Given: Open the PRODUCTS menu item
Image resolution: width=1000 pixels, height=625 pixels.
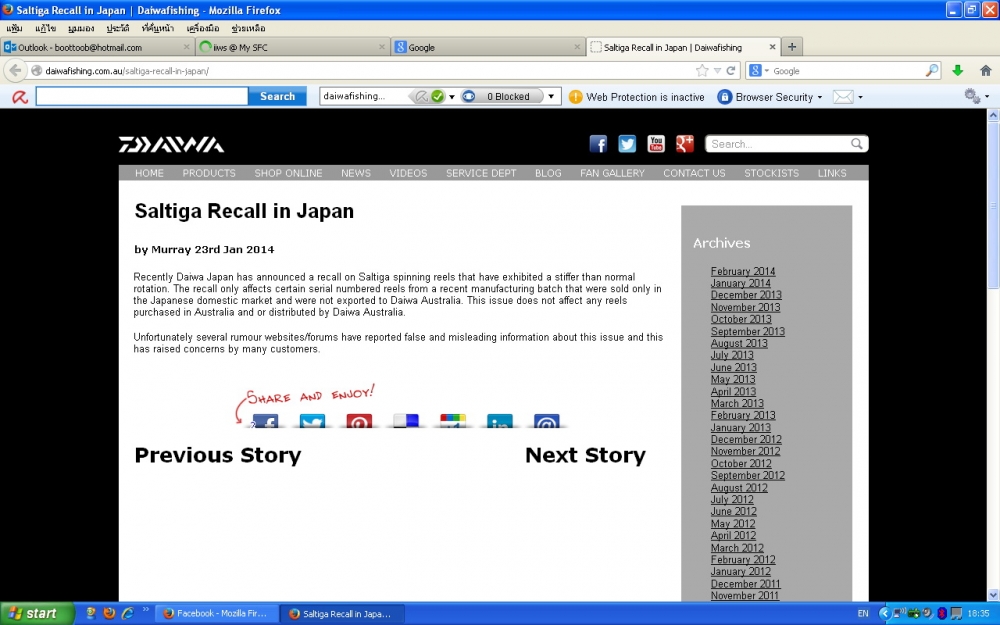Looking at the screenshot, I should tap(209, 173).
